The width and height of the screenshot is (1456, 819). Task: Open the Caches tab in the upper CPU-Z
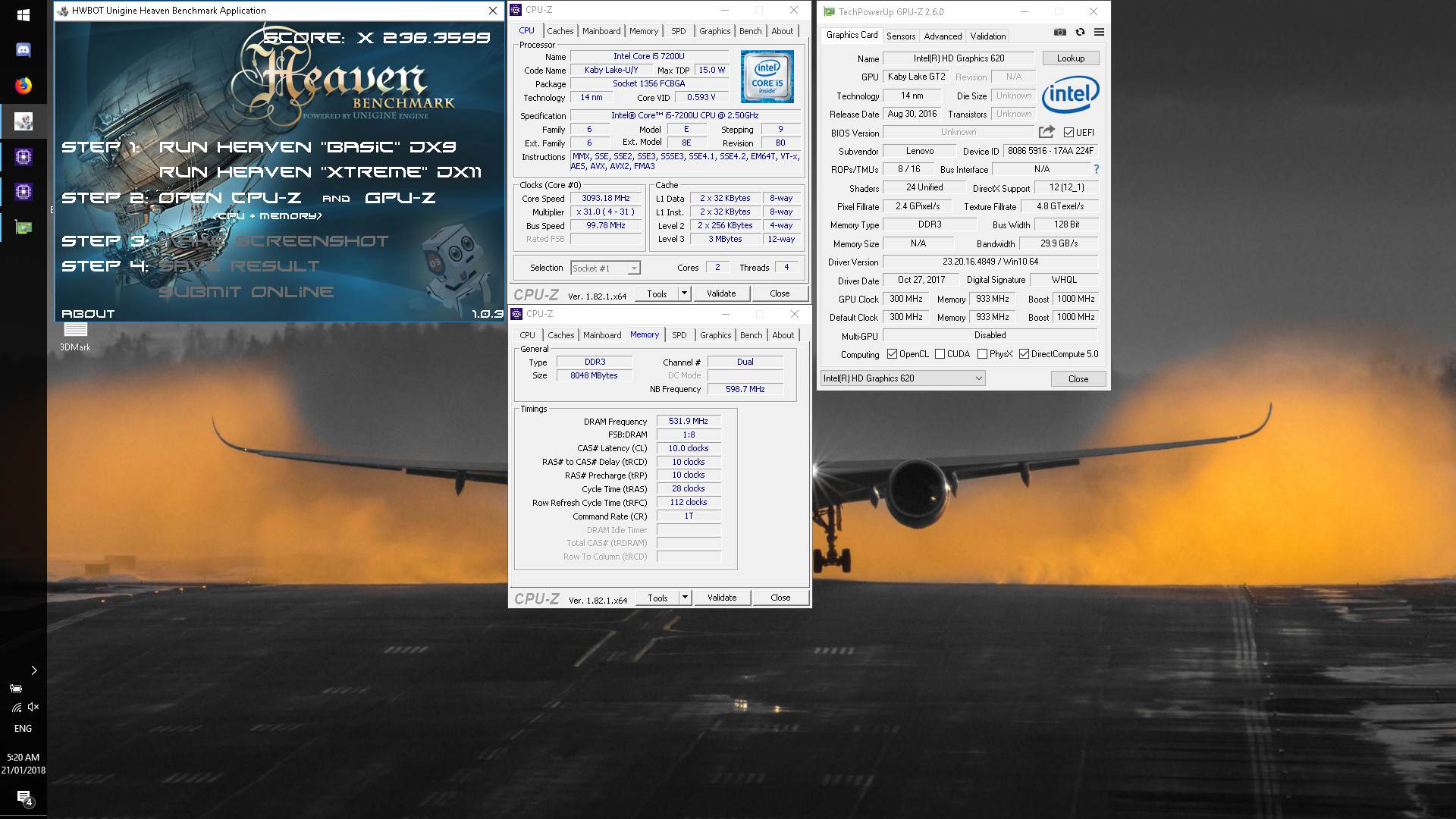click(x=560, y=31)
